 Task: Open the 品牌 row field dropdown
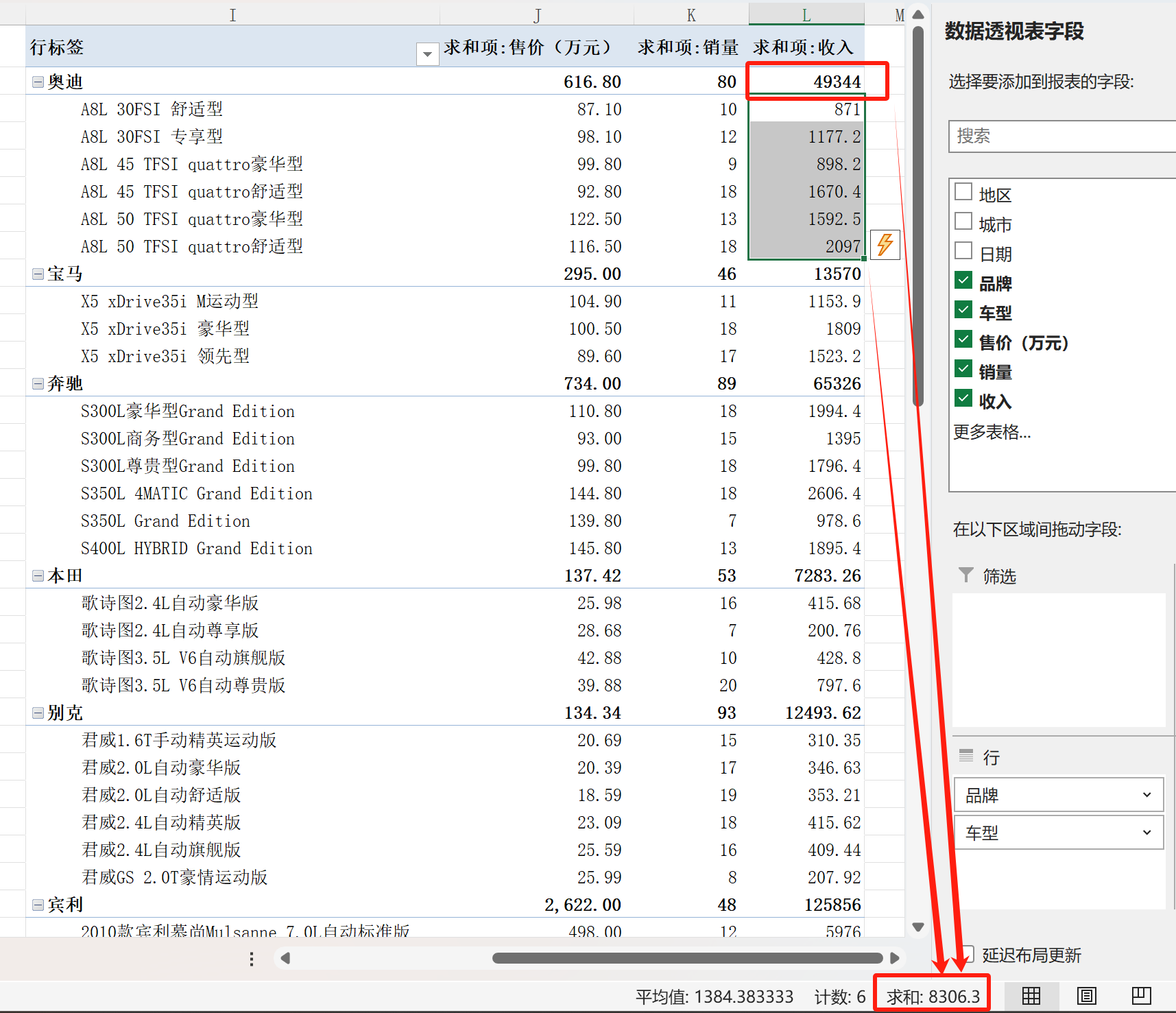pyautogui.click(x=1147, y=795)
